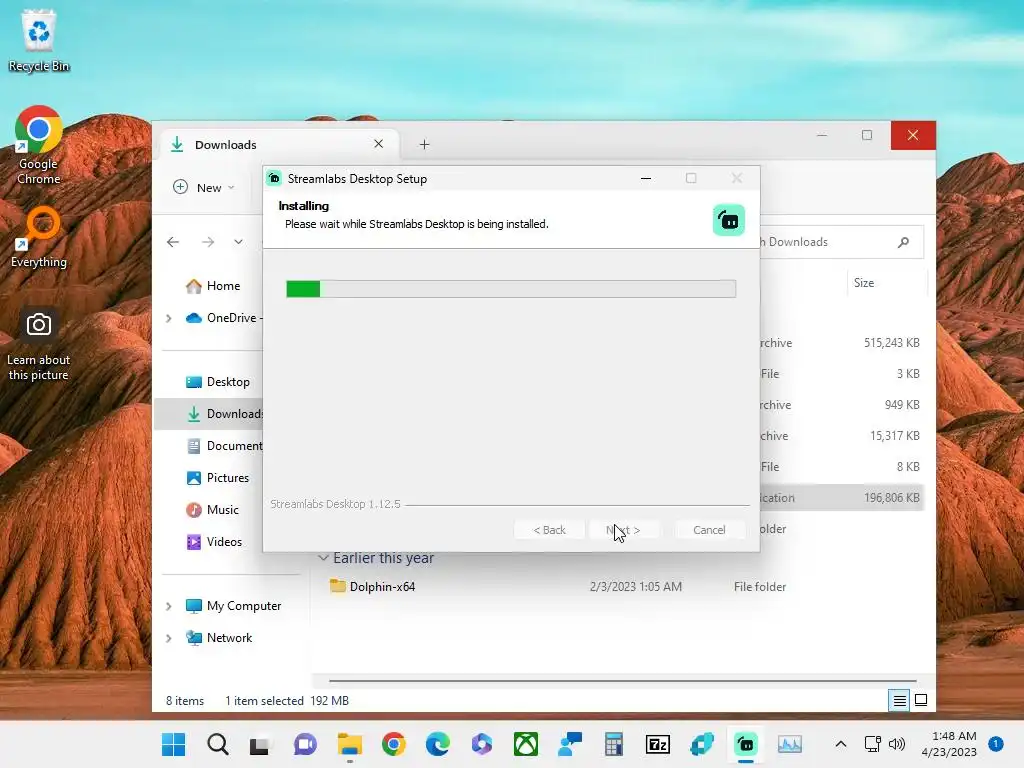Open 7-Zip from the taskbar
1024x768 pixels.
tap(658, 744)
